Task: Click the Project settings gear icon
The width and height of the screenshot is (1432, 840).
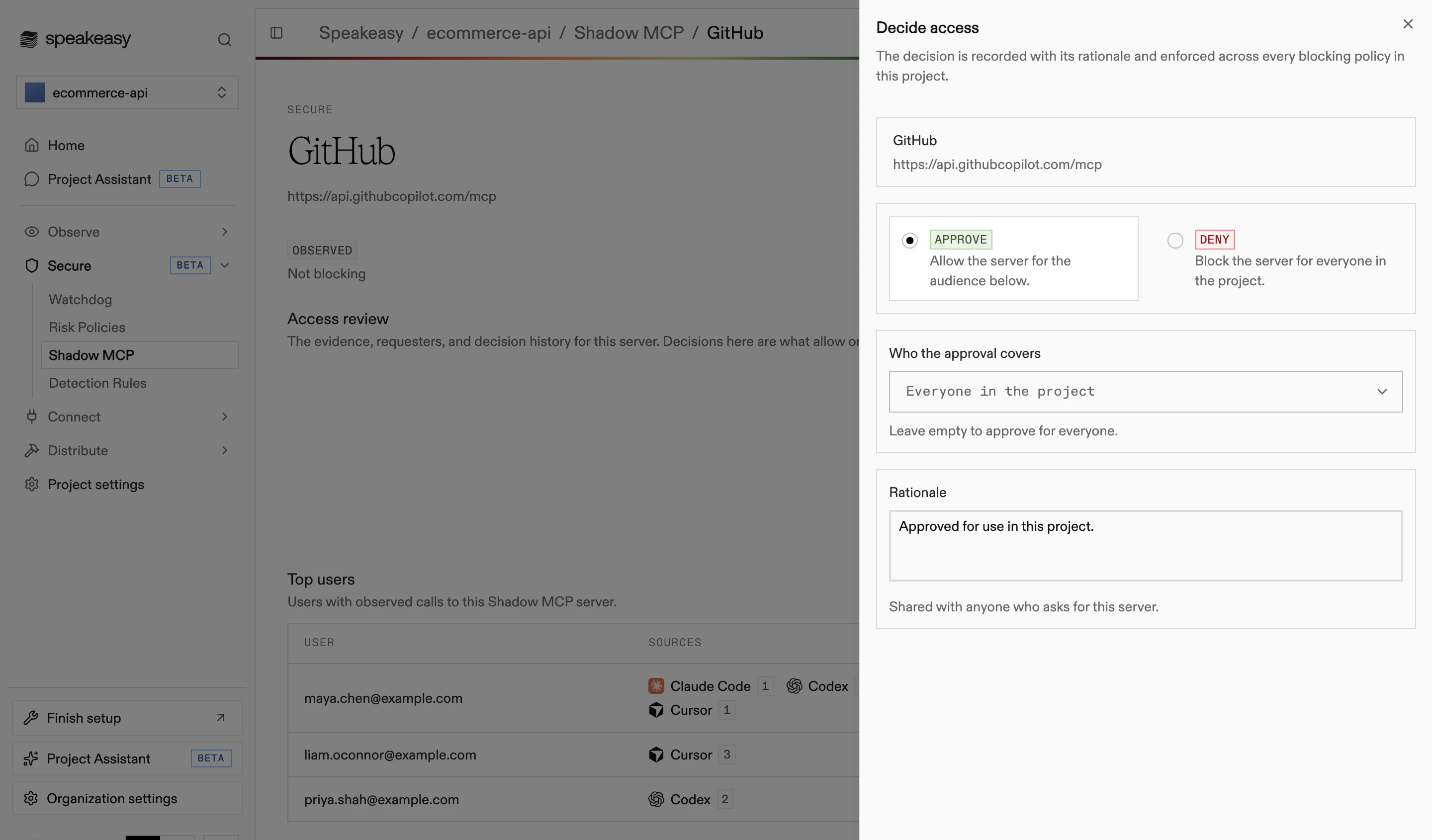Action: (x=32, y=485)
